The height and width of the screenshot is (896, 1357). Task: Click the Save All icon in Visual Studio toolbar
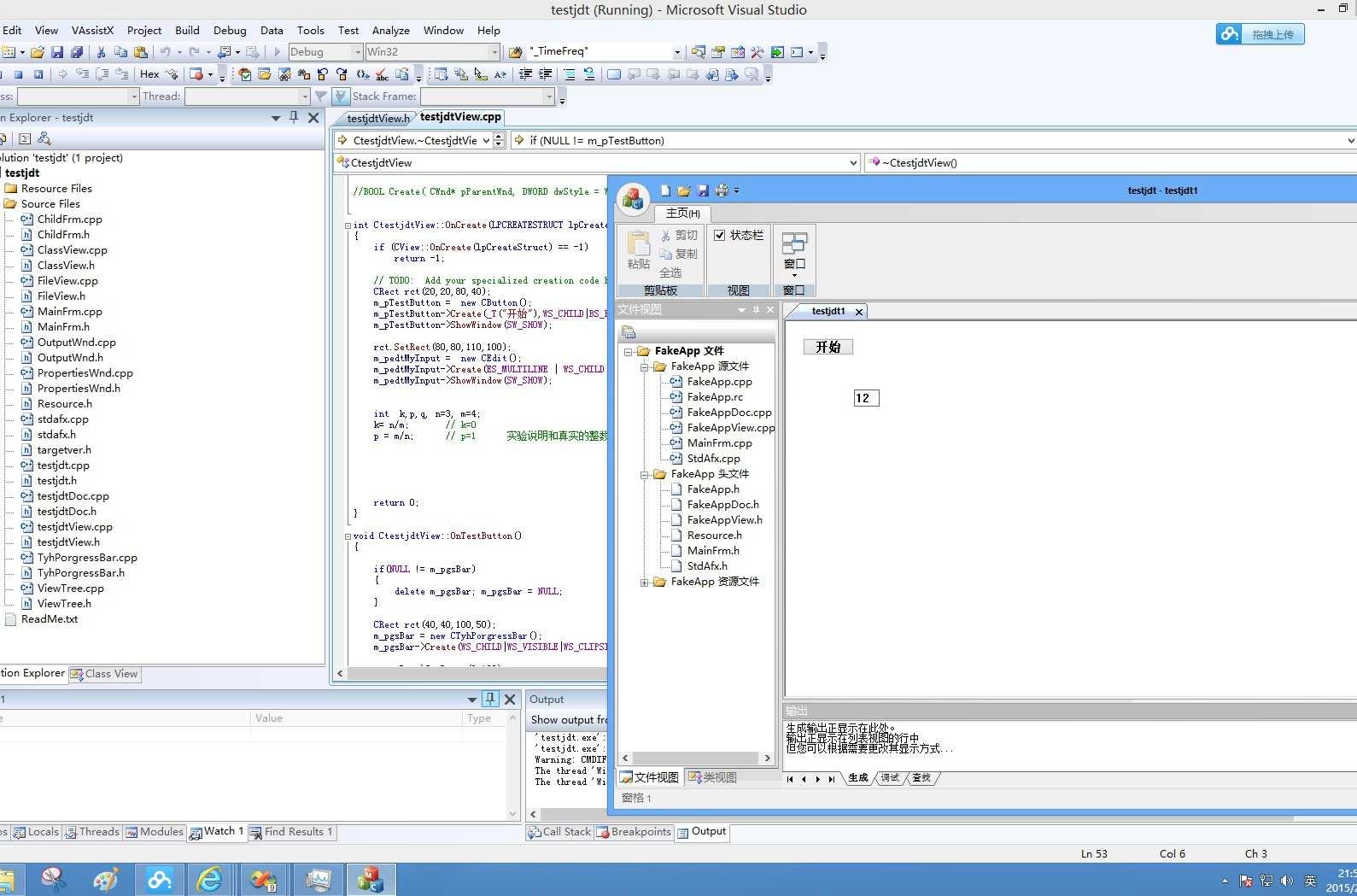[76, 52]
